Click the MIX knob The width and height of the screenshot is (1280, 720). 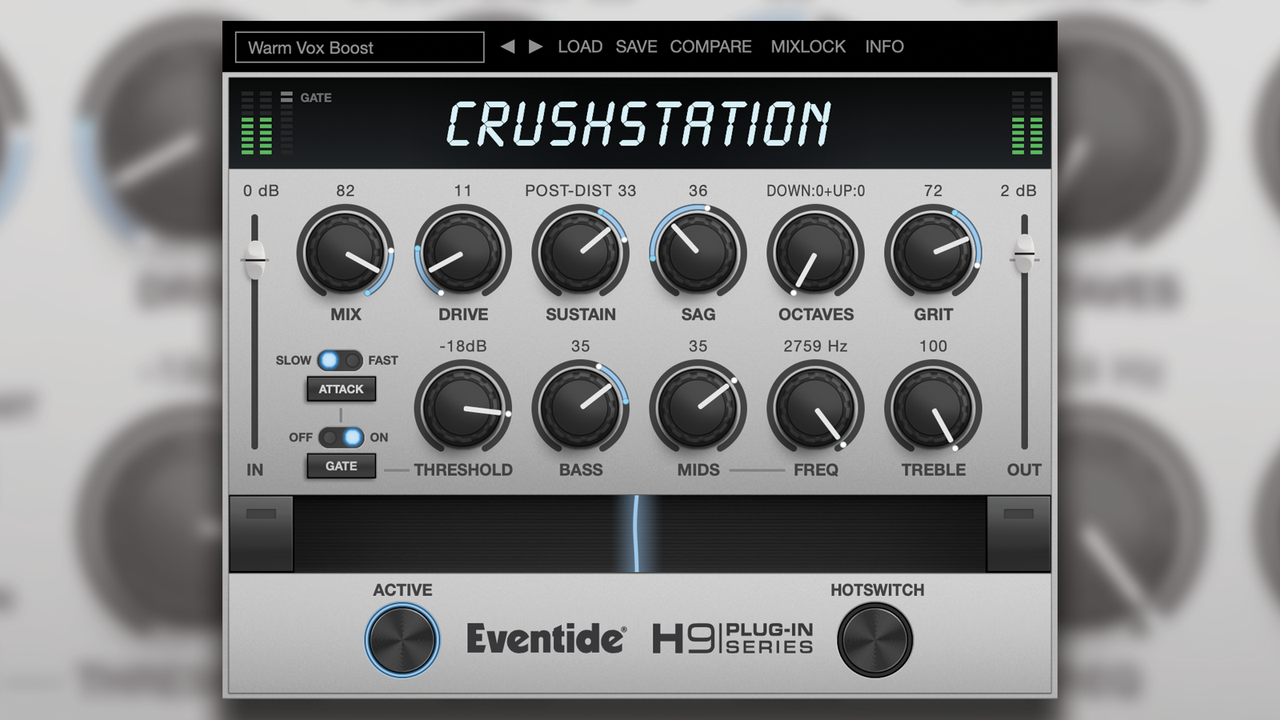point(345,251)
